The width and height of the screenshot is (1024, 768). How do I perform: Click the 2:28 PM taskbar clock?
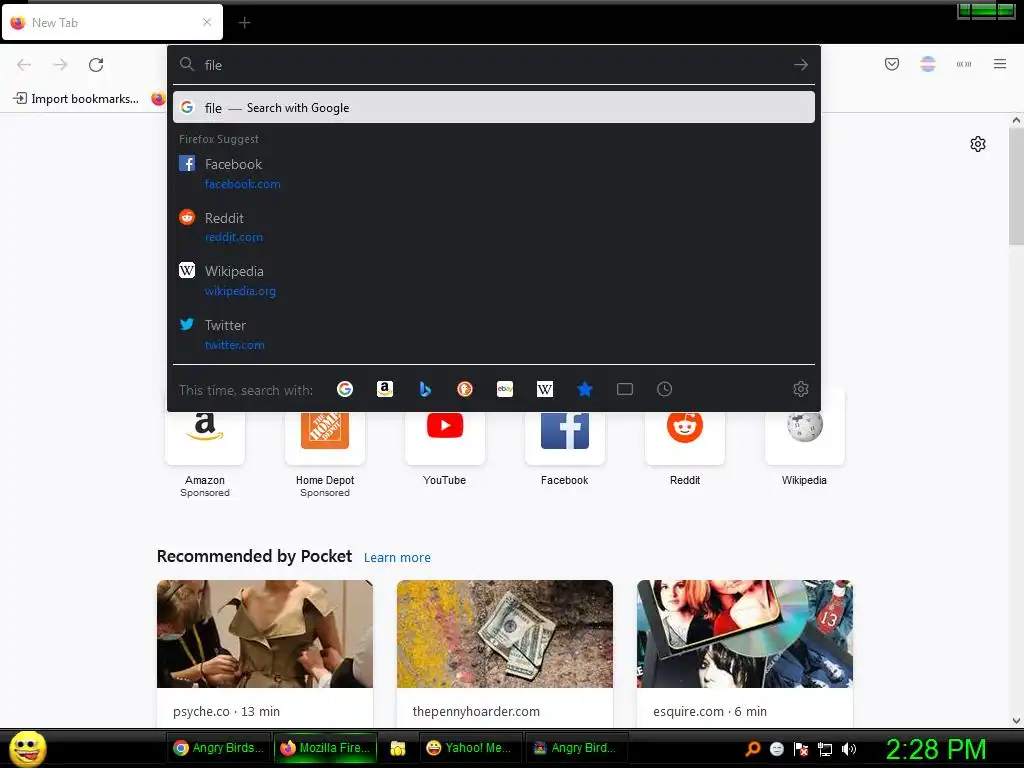[x=936, y=749]
